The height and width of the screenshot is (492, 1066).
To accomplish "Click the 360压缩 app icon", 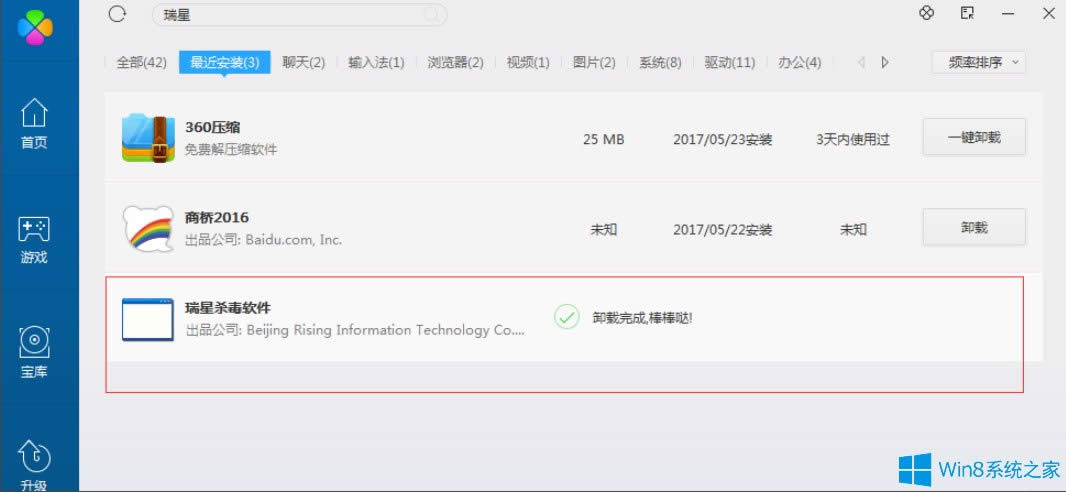I will 148,137.
